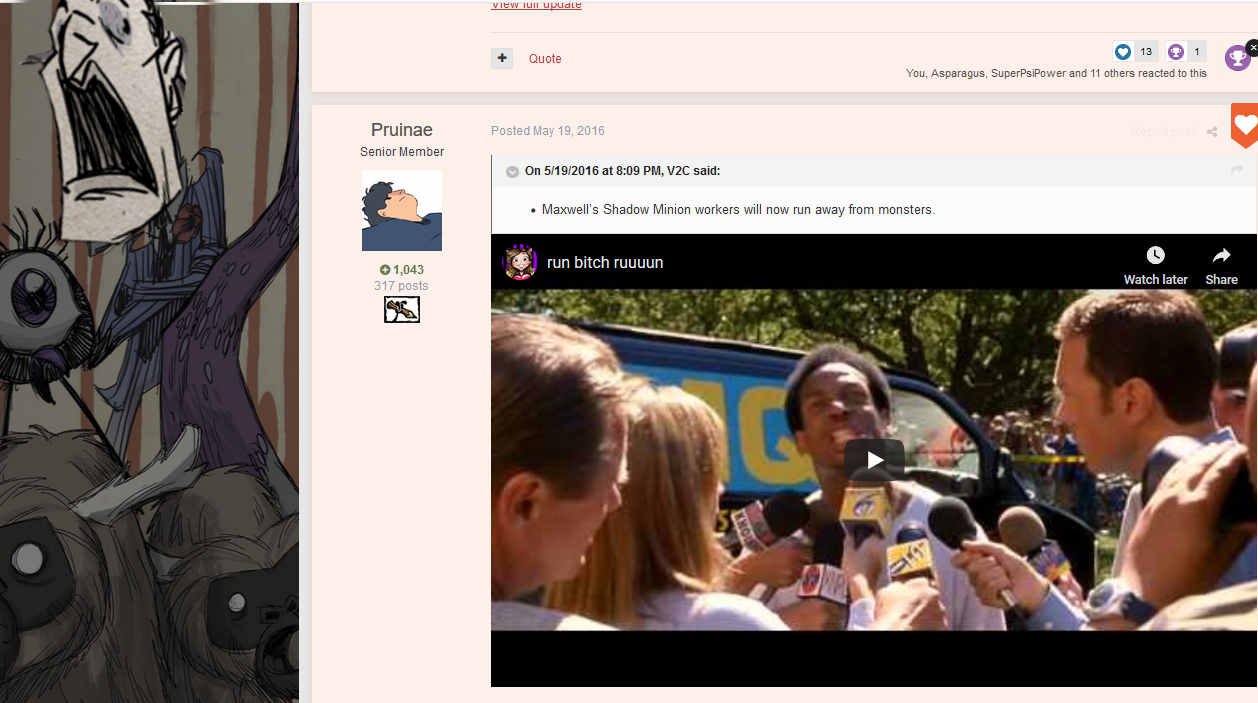1258x703 pixels.
Task: Click the orange heart react button
Action: pos(1245,126)
